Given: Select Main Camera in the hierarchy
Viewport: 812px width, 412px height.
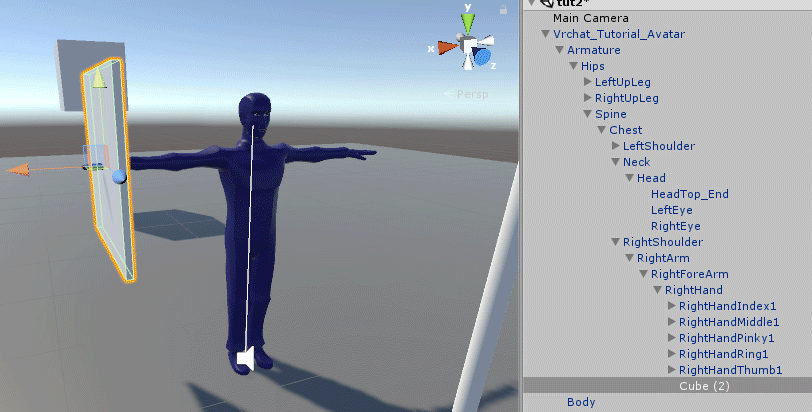Looking at the screenshot, I should 590,18.
